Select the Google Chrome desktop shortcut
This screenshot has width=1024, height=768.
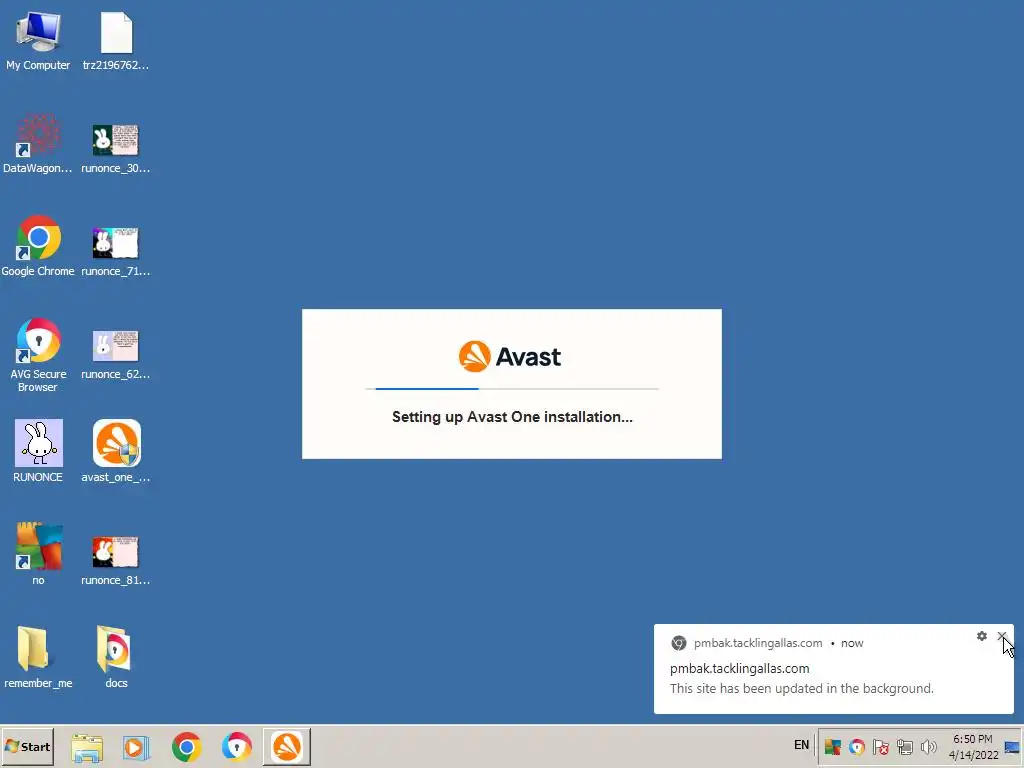(x=38, y=246)
